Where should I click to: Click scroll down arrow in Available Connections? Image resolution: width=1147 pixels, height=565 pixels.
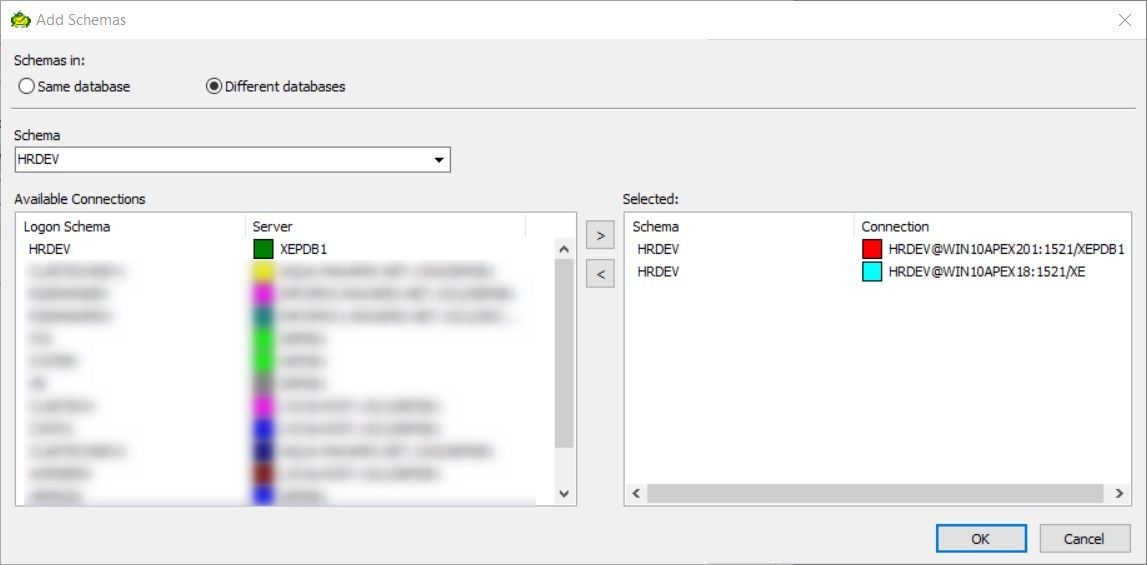click(x=564, y=494)
